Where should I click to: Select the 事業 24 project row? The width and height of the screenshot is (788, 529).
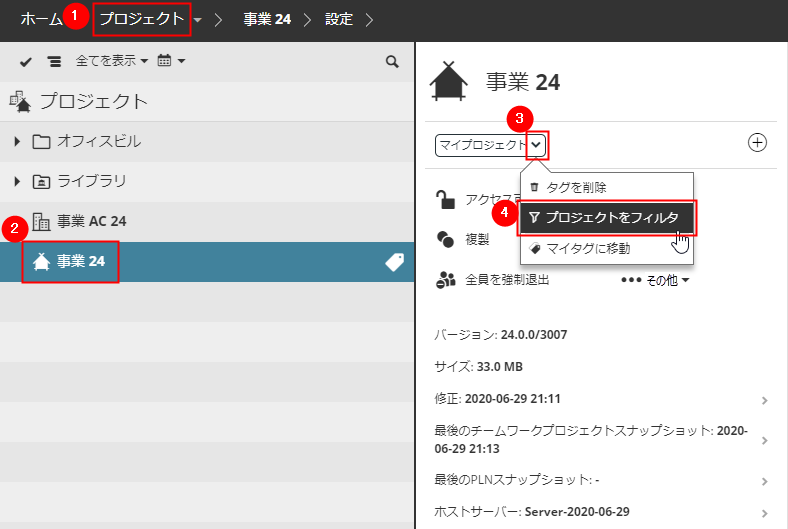(207, 262)
